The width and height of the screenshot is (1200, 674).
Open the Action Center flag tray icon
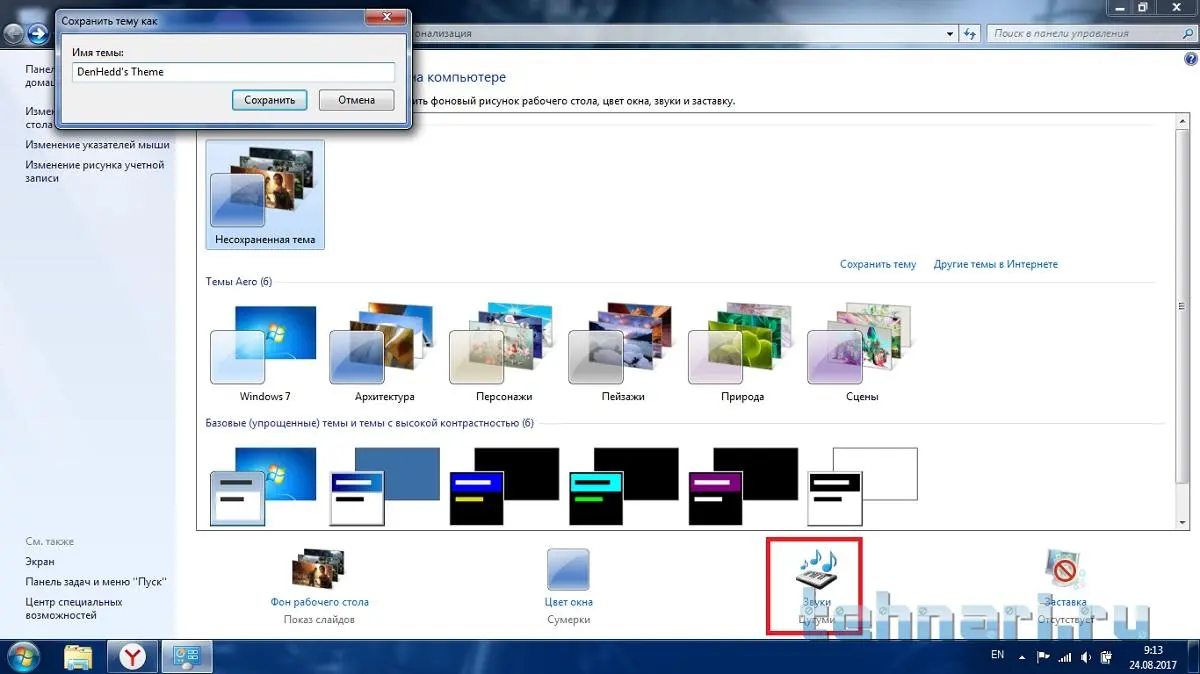click(1043, 657)
